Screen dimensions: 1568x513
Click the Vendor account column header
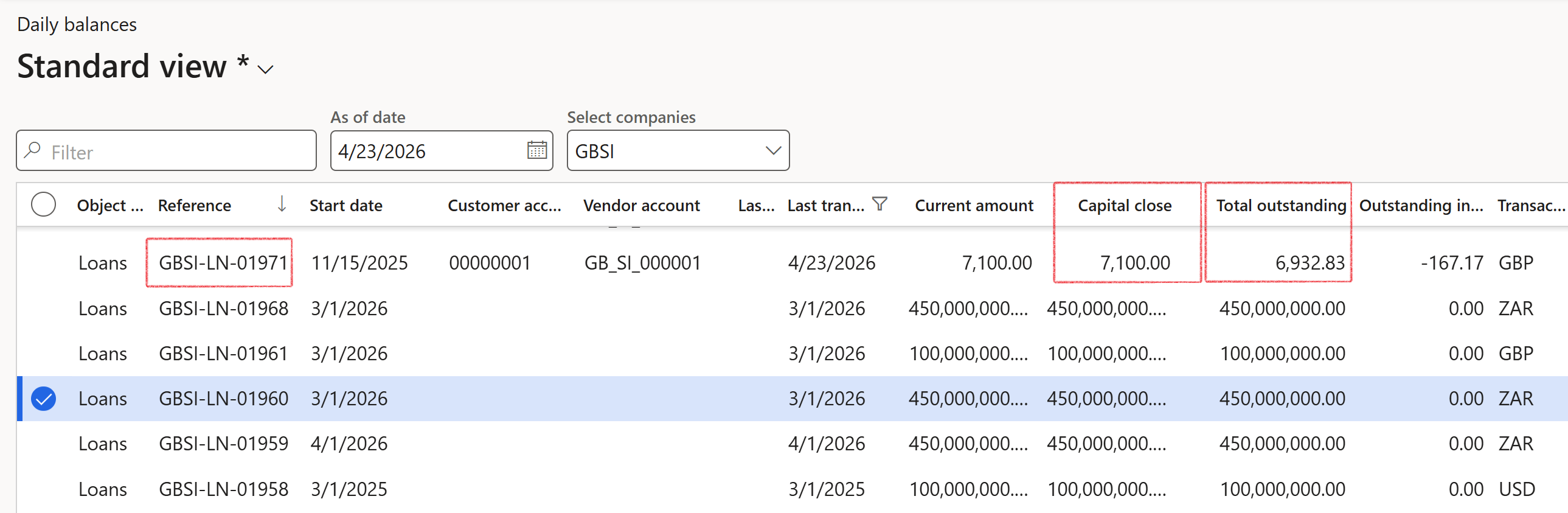click(641, 206)
